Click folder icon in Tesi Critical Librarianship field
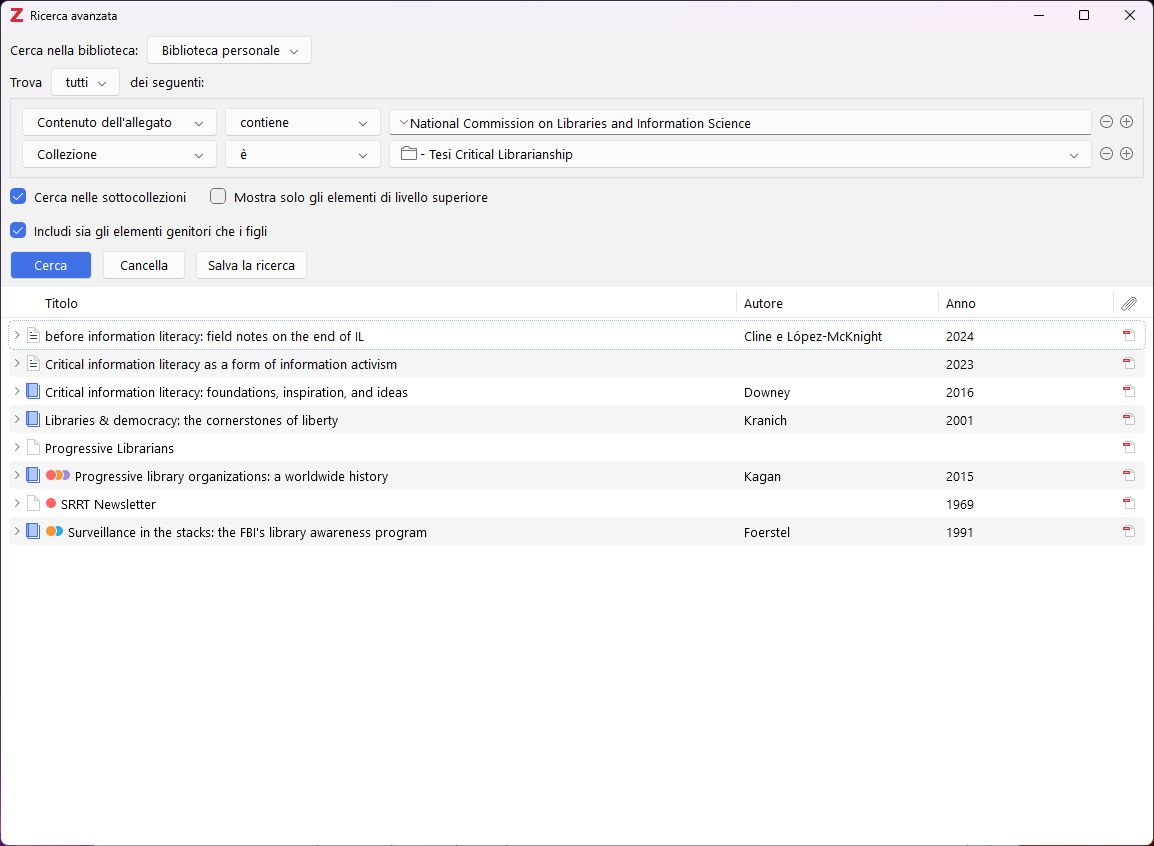 click(x=408, y=154)
